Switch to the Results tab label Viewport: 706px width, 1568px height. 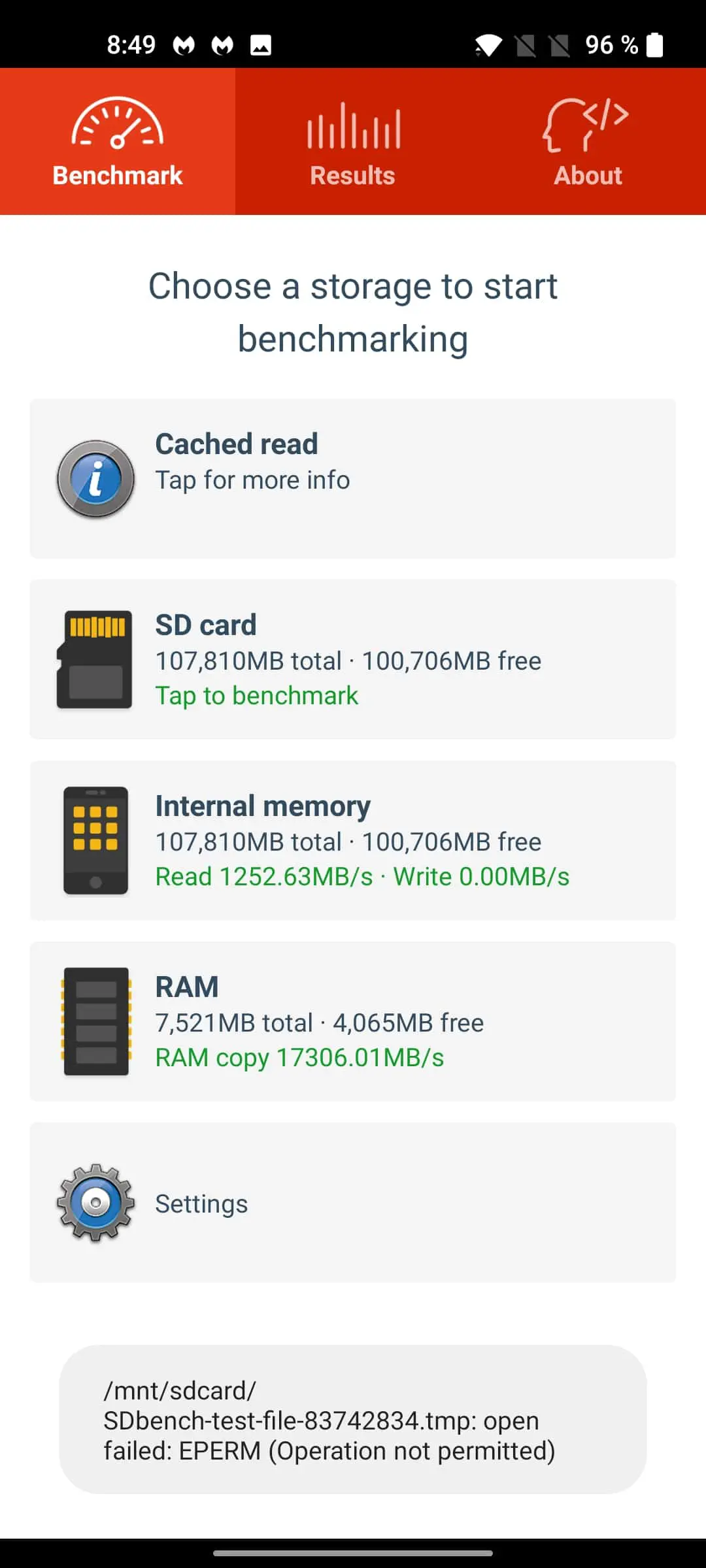click(352, 176)
